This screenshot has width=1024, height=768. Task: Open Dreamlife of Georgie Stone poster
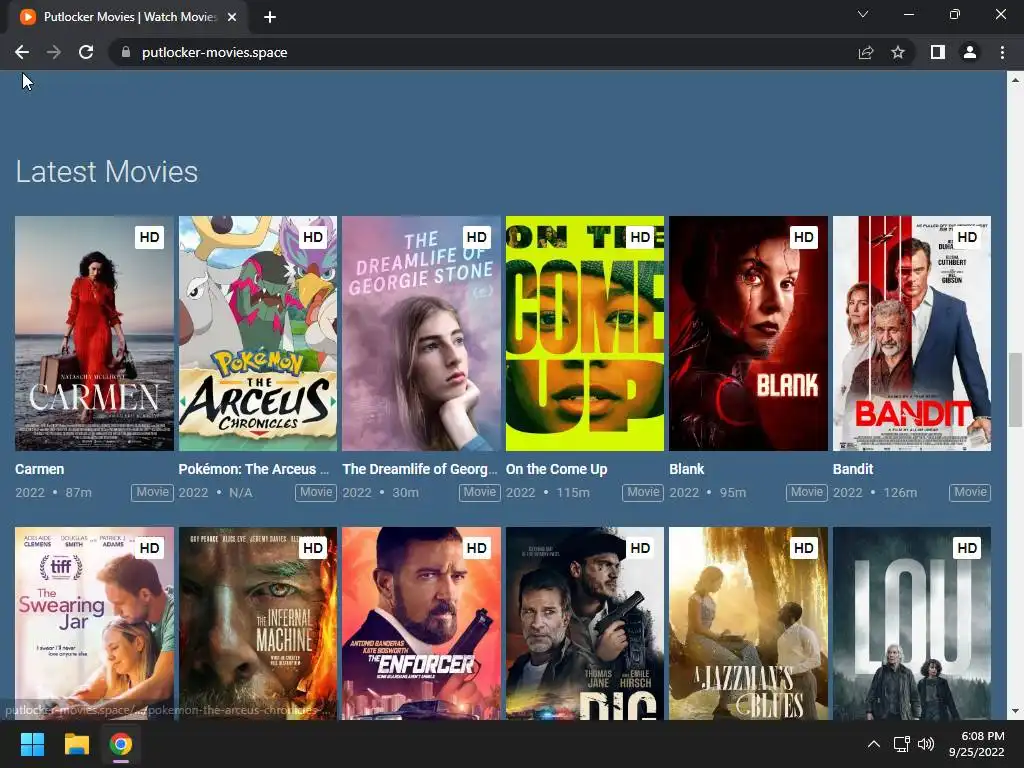(421, 333)
